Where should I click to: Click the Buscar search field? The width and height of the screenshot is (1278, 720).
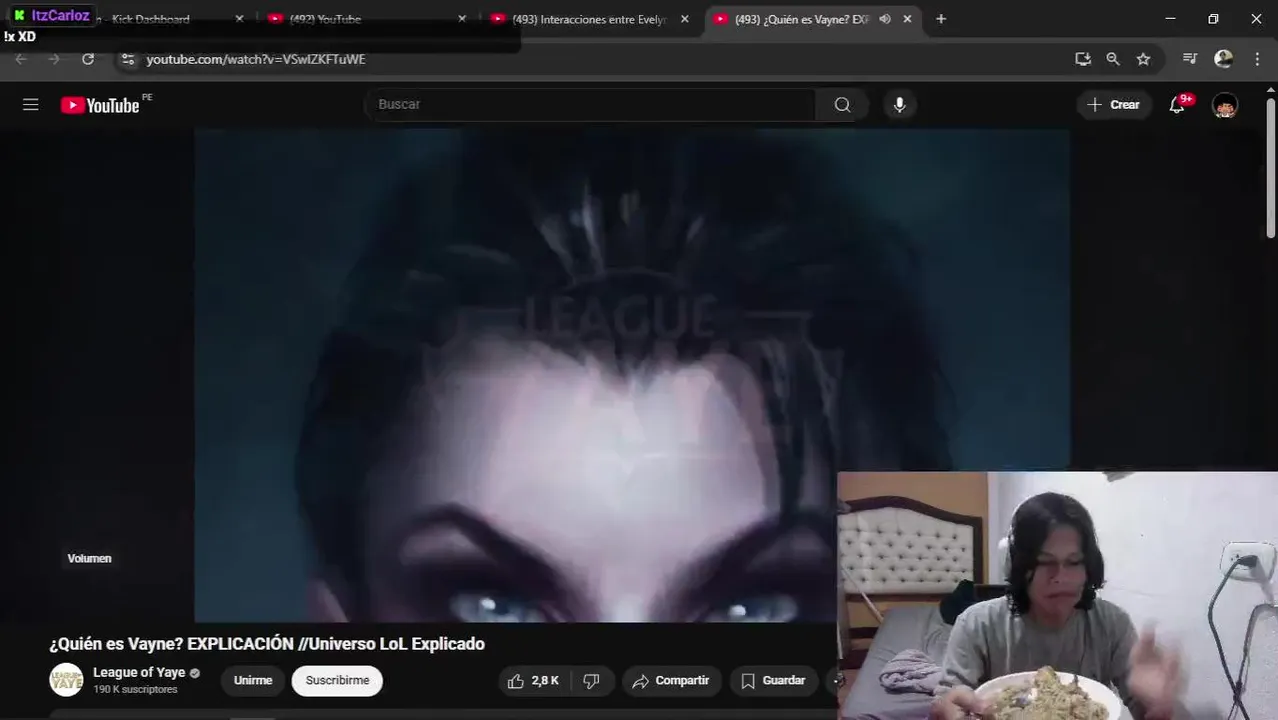(x=590, y=104)
